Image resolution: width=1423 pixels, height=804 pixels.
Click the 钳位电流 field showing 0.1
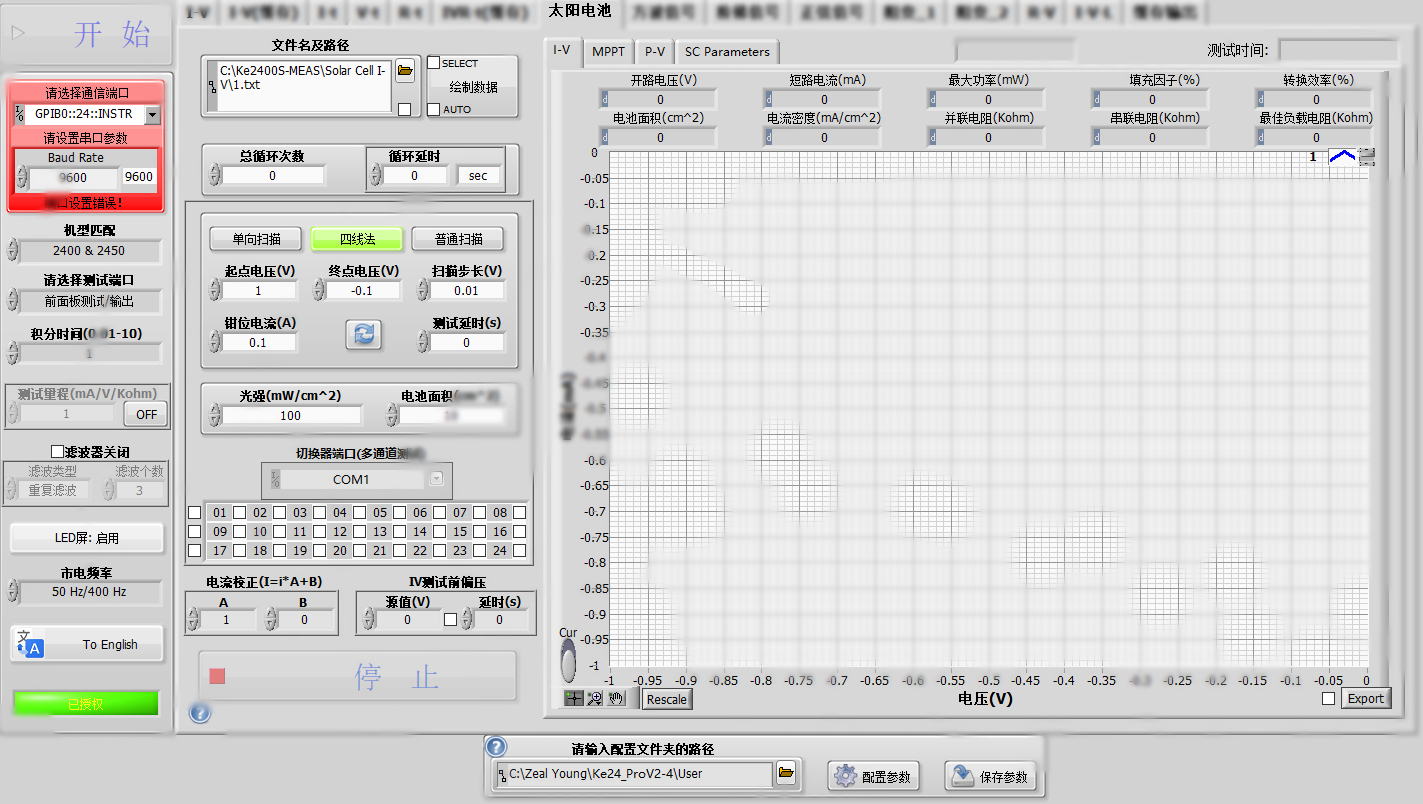pyautogui.click(x=259, y=343)
